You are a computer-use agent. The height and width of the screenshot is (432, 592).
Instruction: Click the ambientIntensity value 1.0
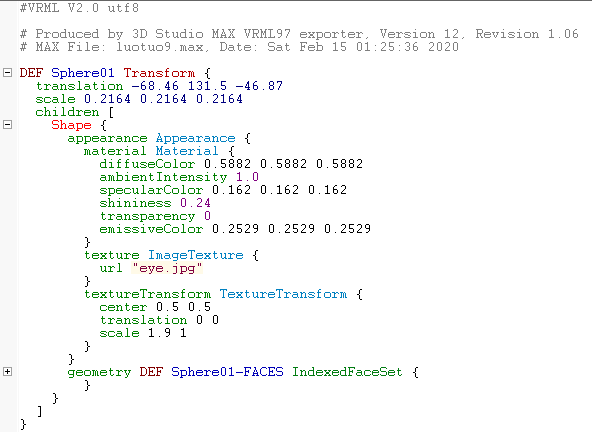click(x=247, y=177)
